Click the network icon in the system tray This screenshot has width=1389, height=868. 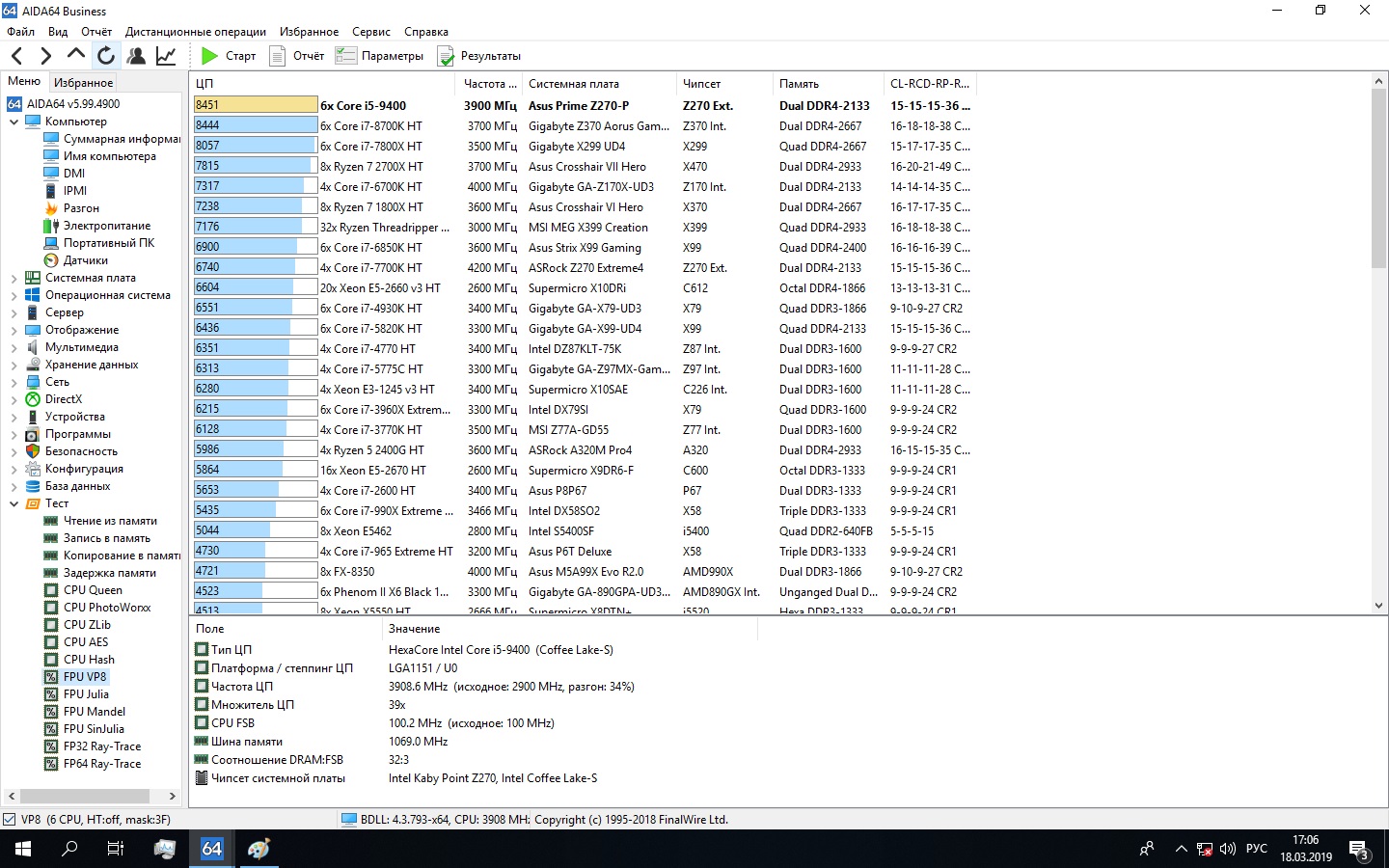click(1204, 850)
